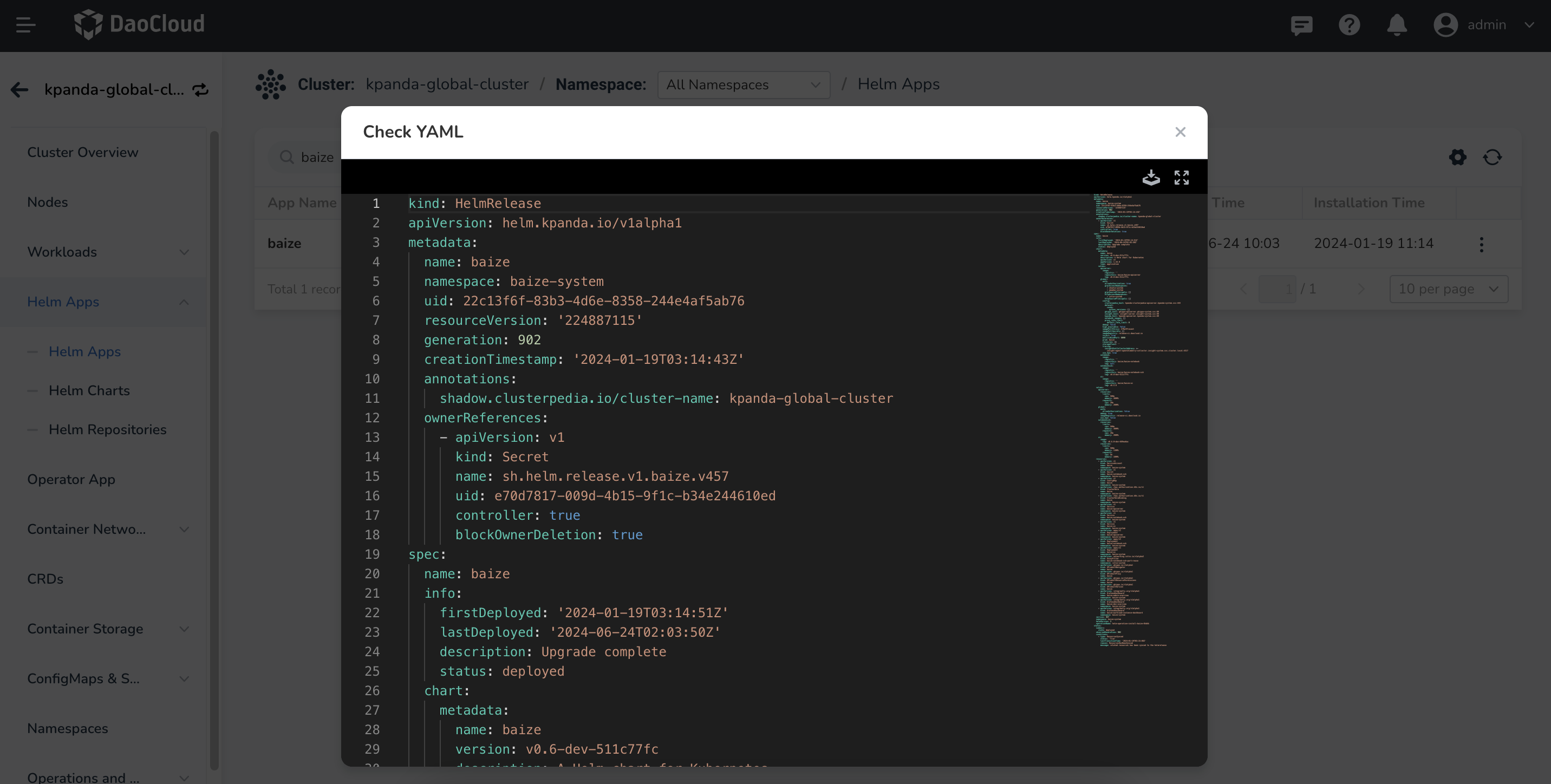Refresh the Helm Apps list
Screen dimensions: 1551x784
click(x=1493, y=157)
